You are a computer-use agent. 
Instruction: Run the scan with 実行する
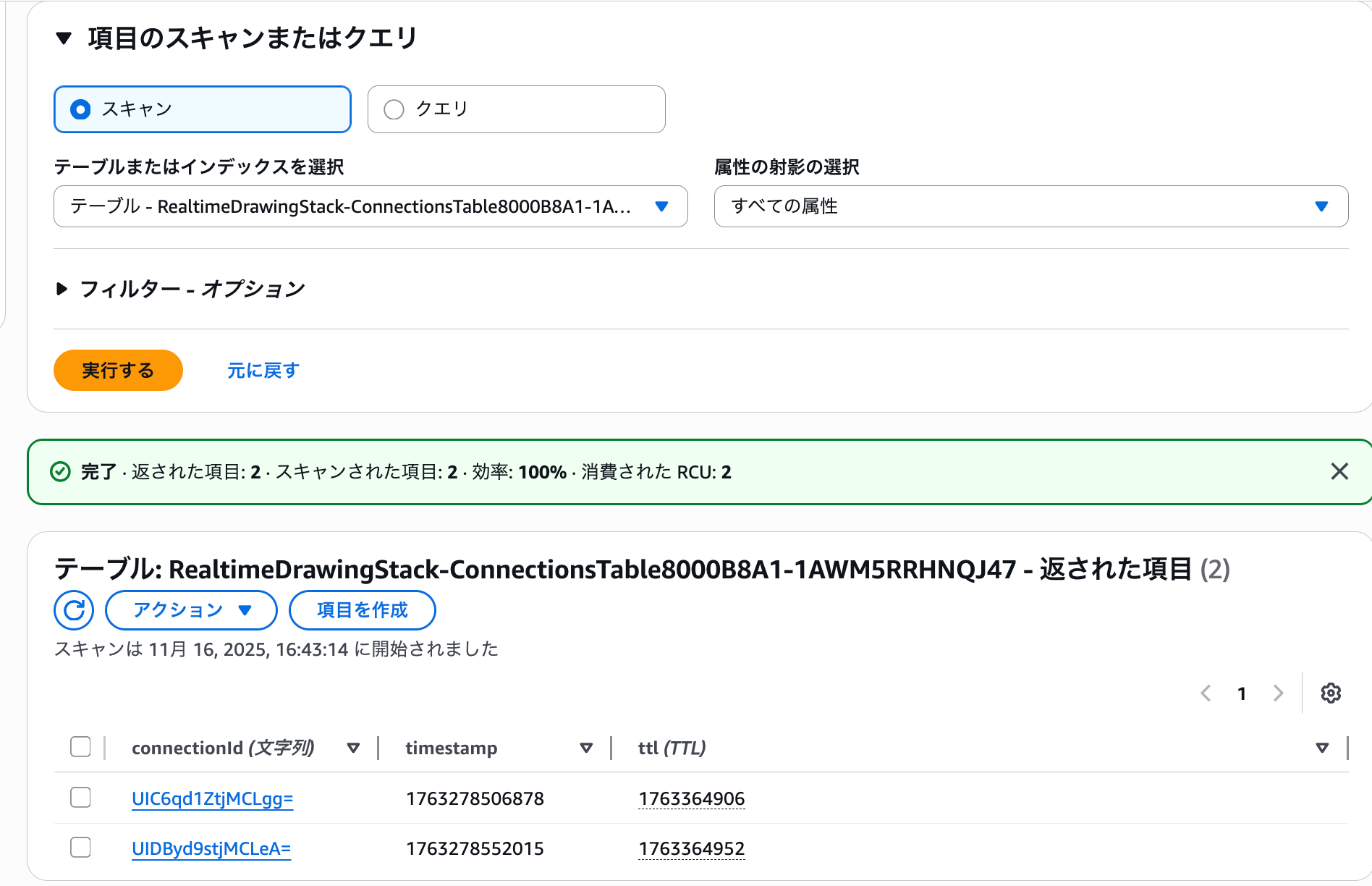(118, 370)
